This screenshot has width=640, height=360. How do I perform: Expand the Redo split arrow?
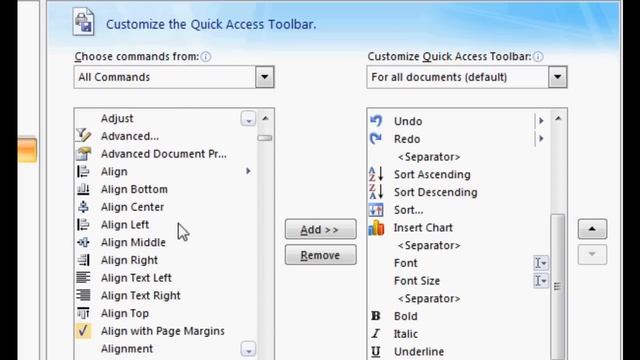[541, 139]
